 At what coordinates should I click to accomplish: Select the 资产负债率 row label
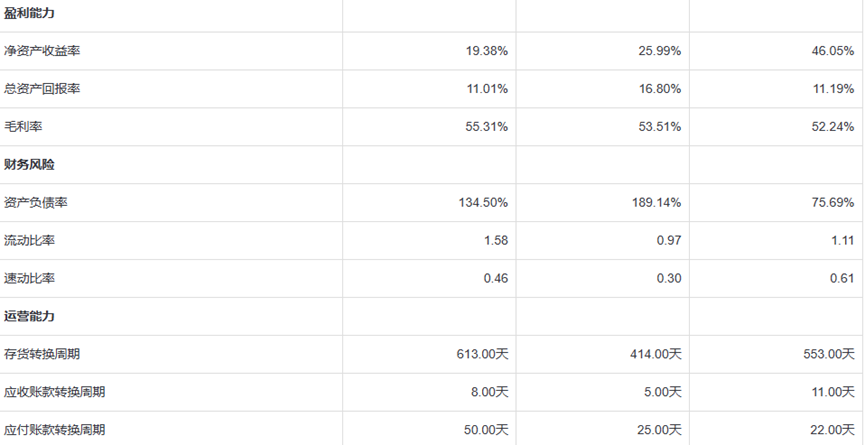pos(37,202)
